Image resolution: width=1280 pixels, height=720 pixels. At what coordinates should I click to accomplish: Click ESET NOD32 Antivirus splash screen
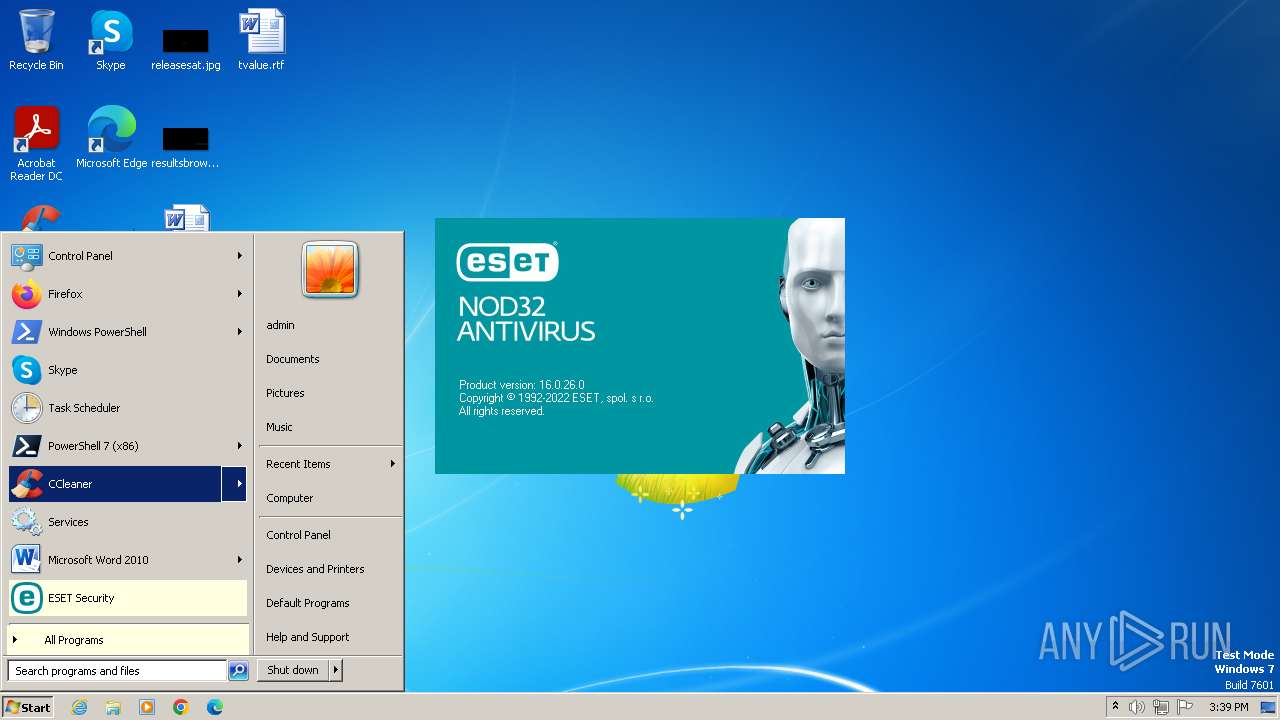point(640,346)
